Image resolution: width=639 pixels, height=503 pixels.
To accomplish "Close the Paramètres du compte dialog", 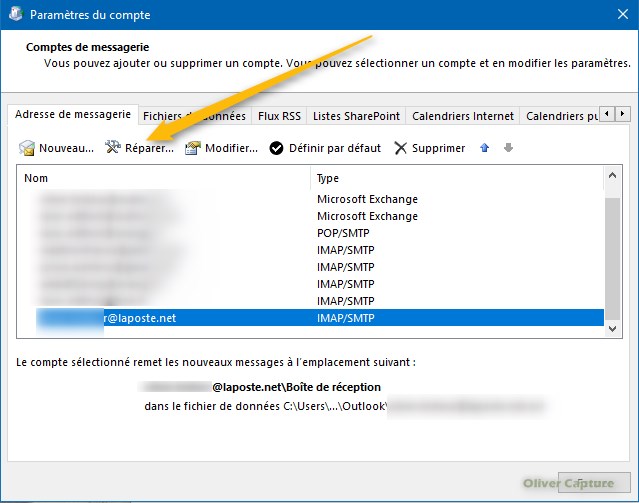I will (x=623, y=14).
